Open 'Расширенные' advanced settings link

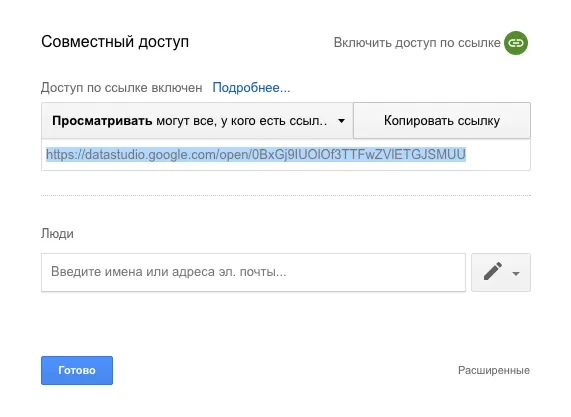494,370
